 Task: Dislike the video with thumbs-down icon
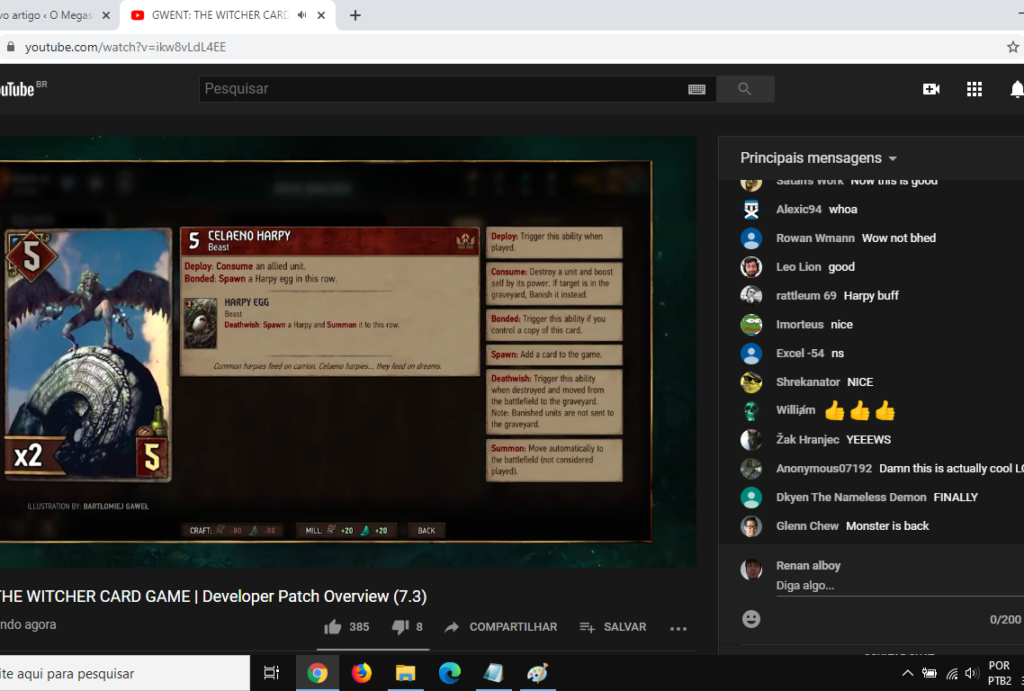(x=400, y=627)
